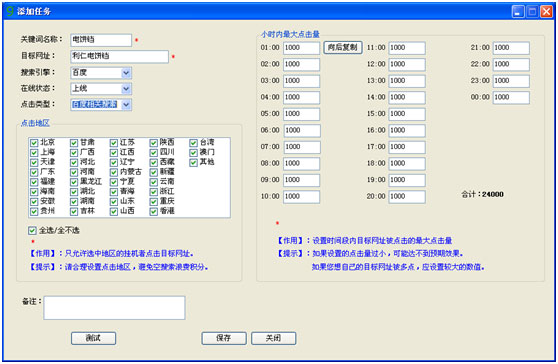Image resolution: width=558 pixels, height=364 pixels.
Task: Click the 备注 text box
Action: (114, 308)
